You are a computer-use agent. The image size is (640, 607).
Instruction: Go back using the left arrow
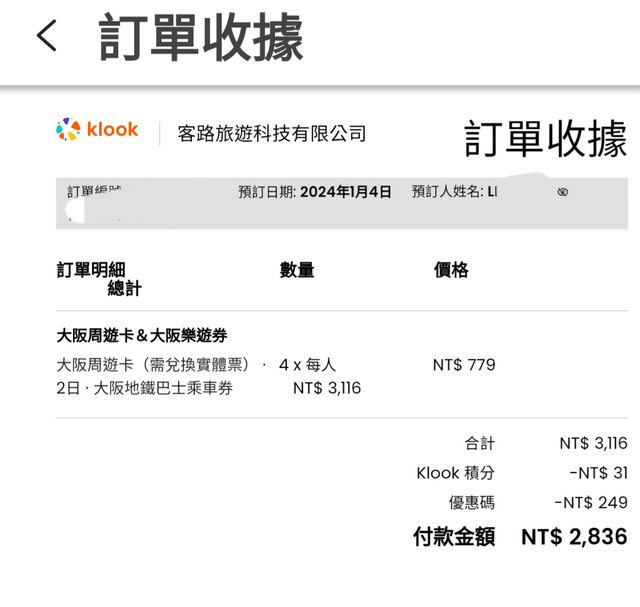[46, 37]
